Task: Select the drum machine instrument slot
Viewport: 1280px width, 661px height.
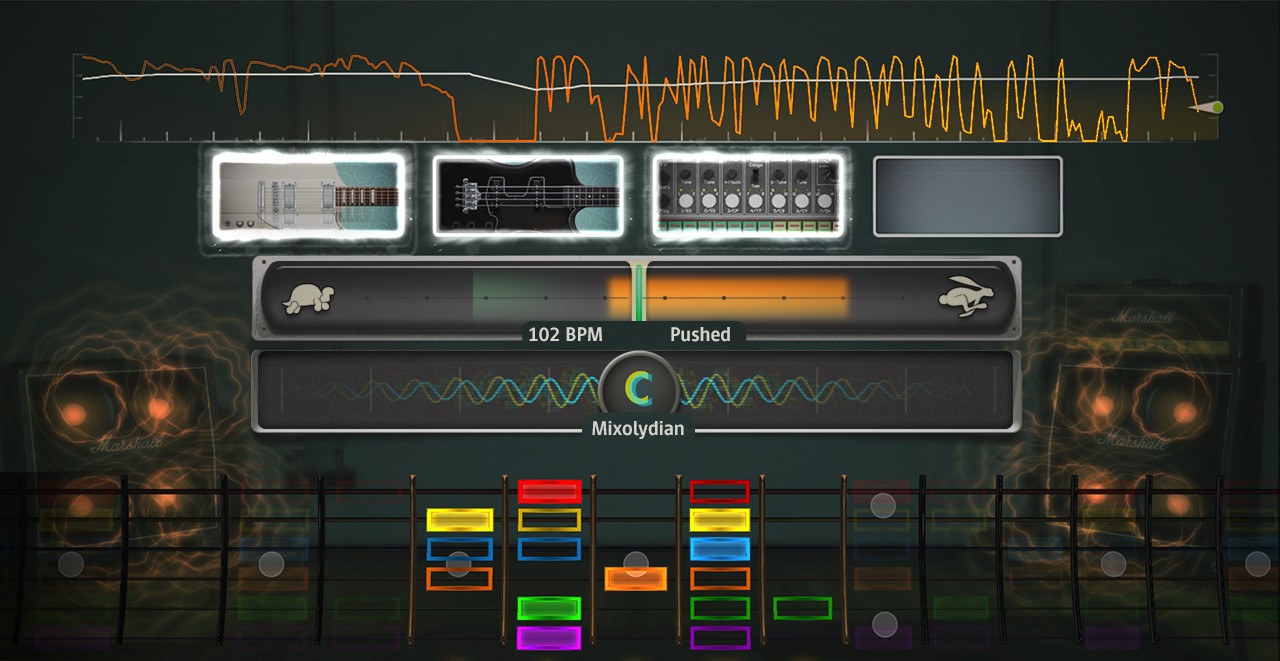Action: coord(748,195)
